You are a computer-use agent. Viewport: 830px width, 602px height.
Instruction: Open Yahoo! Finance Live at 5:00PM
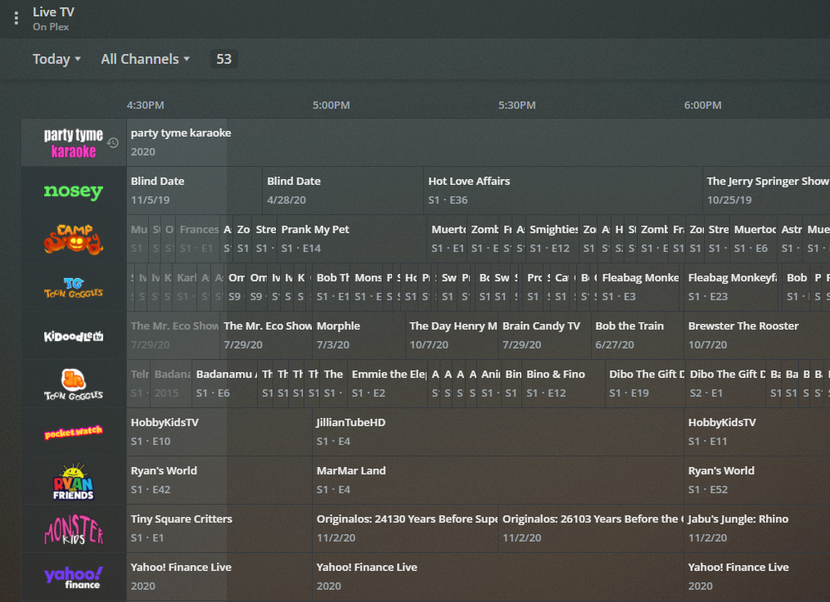tap(498, 576)
